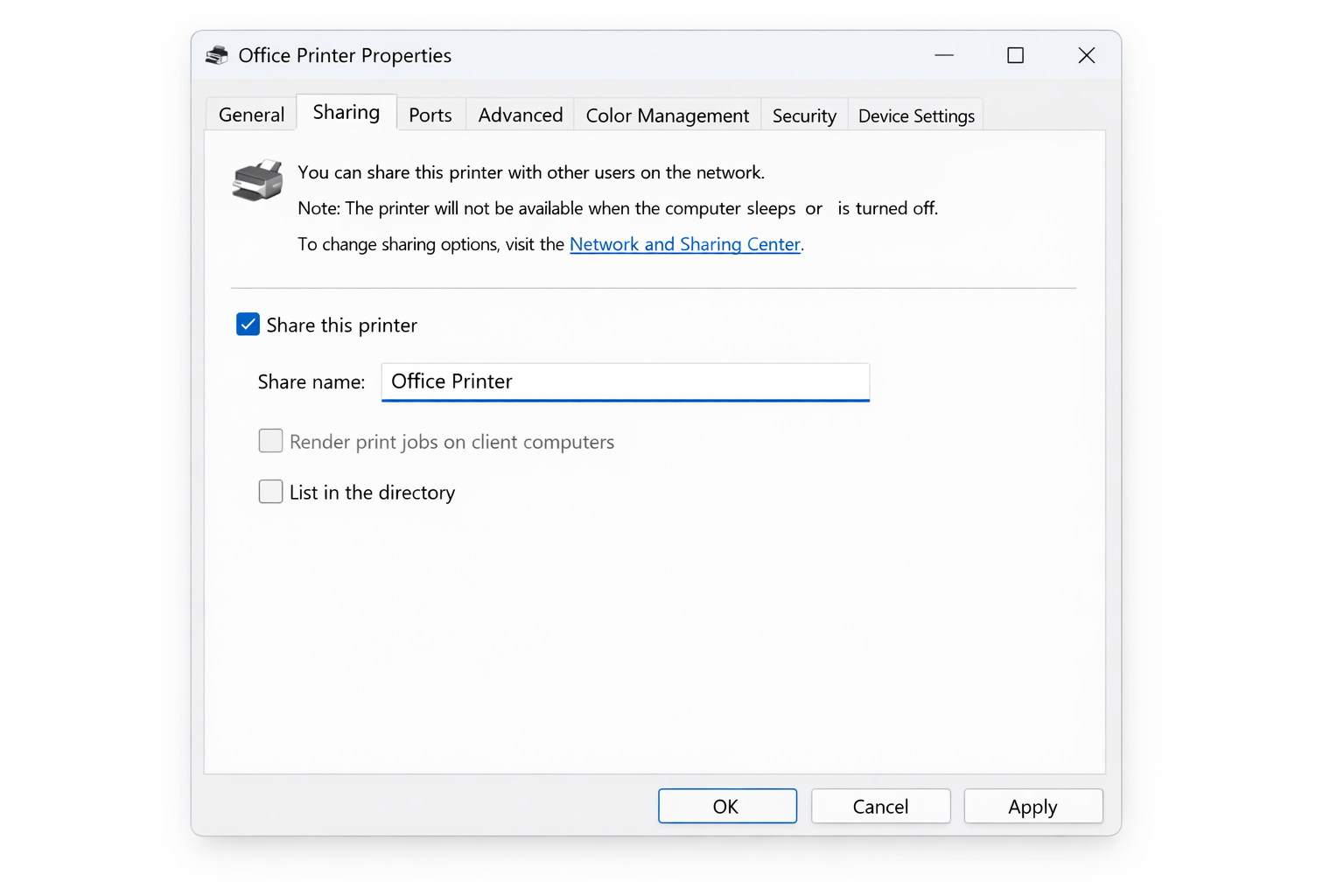This screenshot has width=1344, height=896.
Task: Open the Network and Sharing Center link
Action: tap(685, 244)
